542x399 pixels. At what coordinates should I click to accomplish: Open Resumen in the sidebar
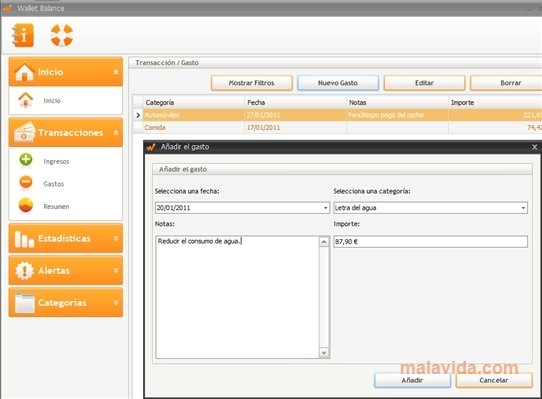tap(56, 206)
